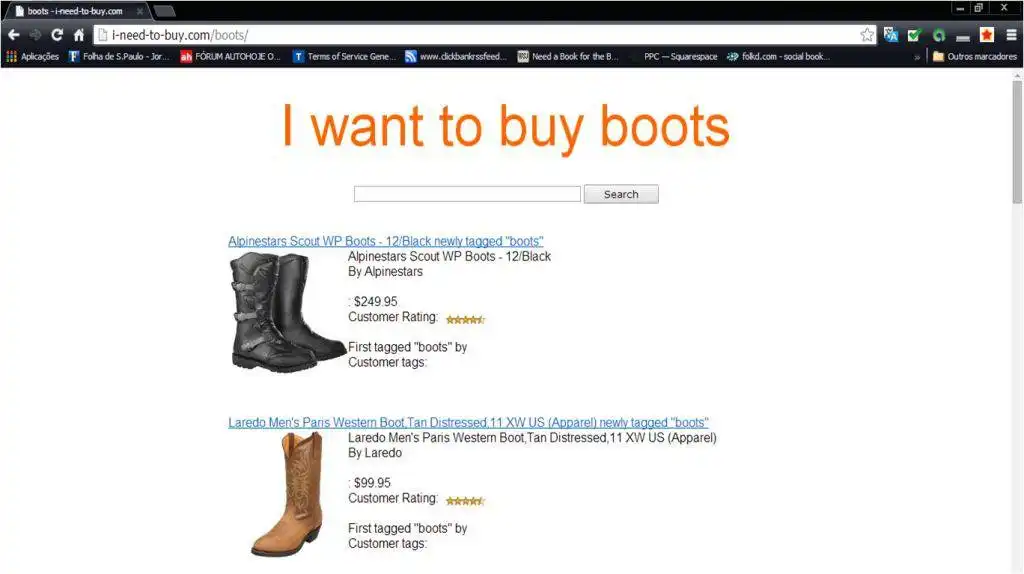The height and width of the screenshot is (574, 1024).
Task: Click the tan Laredo boot image
Action: [288, 494]
